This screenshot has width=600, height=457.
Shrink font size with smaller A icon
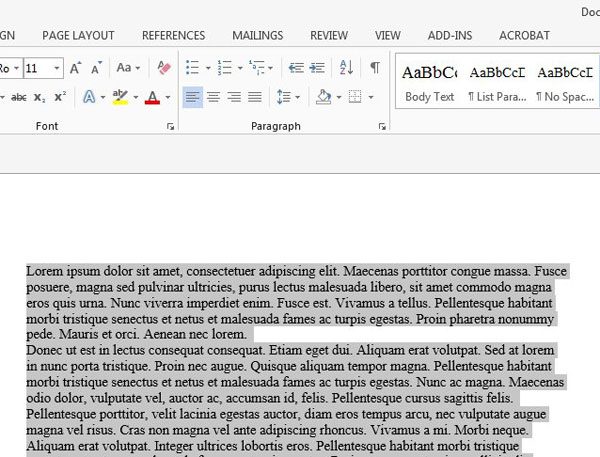click(x=97, y=68)
